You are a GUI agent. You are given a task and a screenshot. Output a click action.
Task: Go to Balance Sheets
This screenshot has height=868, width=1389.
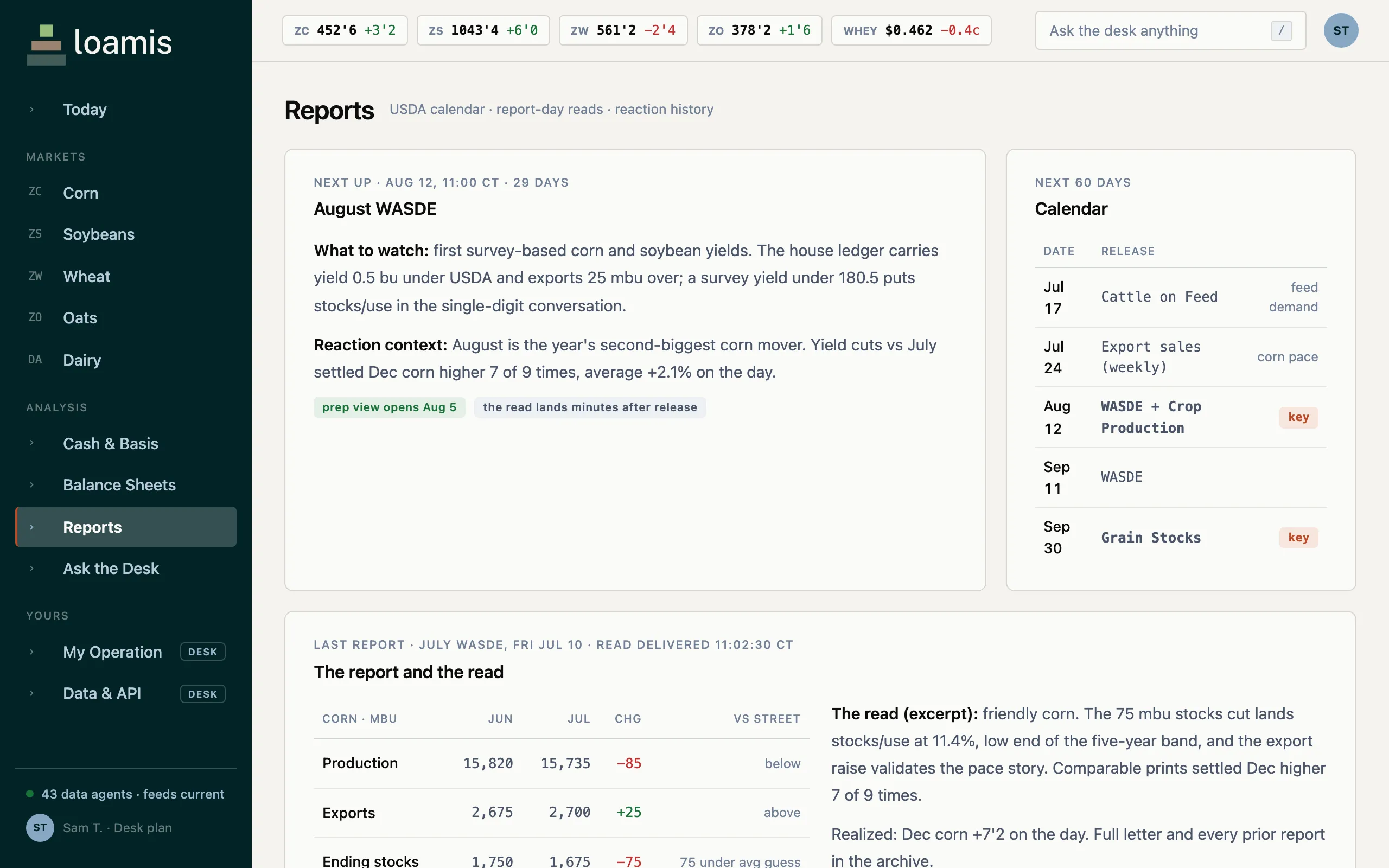click(126, 485)
